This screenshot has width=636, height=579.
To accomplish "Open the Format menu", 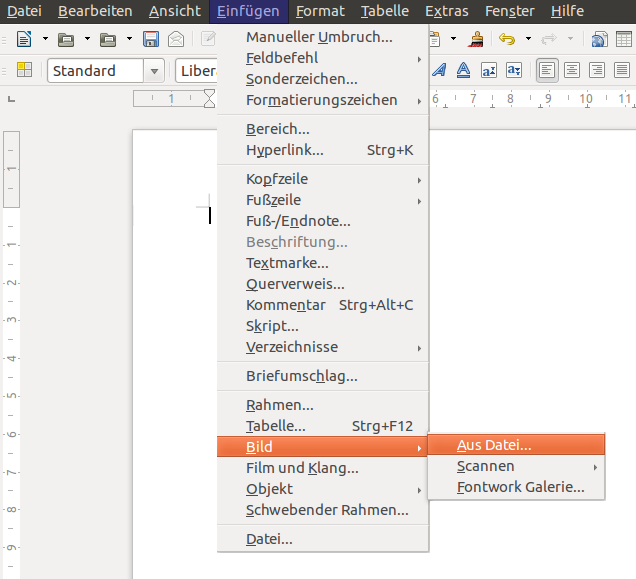I will point(320,11).
